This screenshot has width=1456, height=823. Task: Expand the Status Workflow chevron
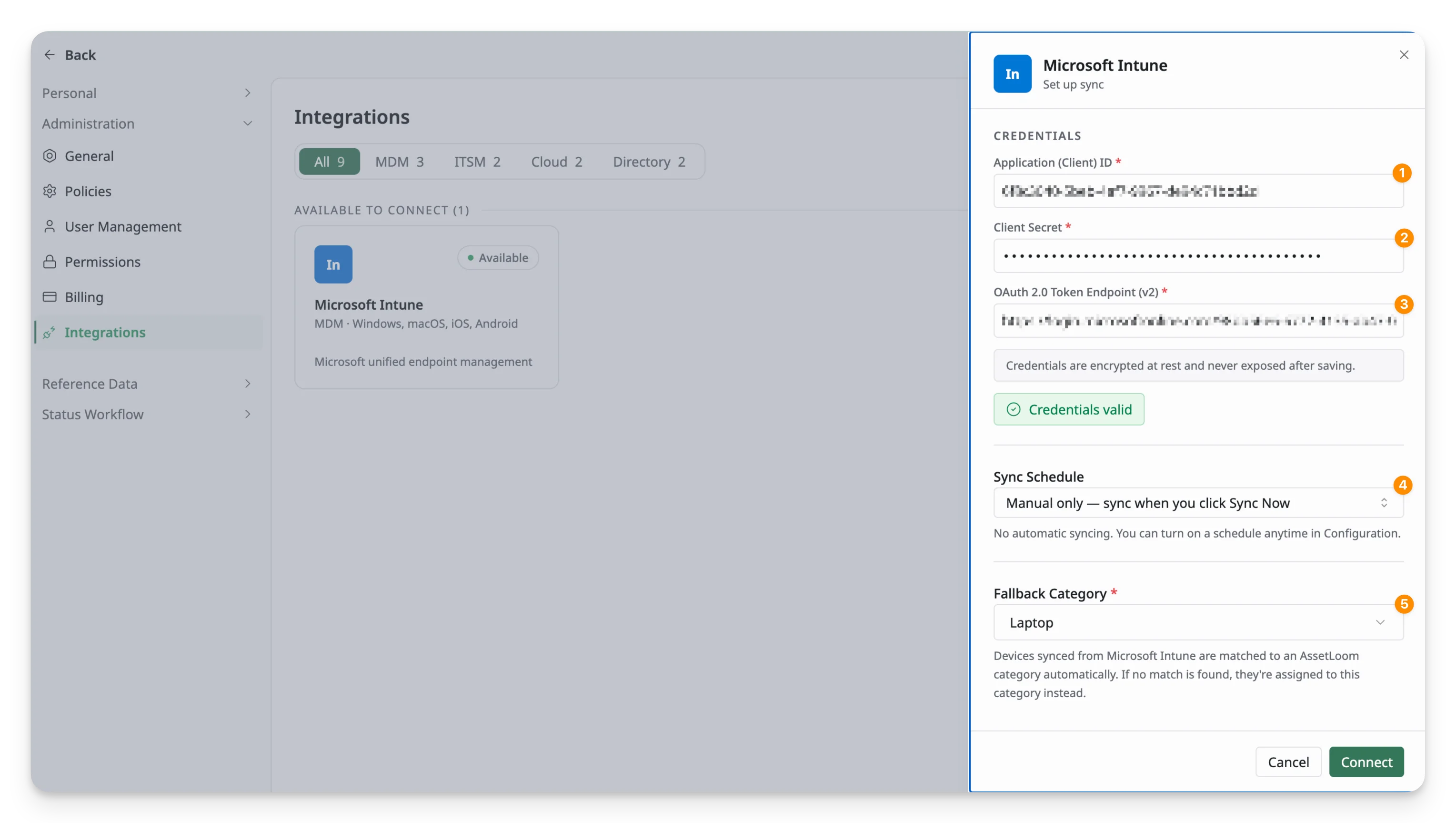tap(248, 414)
